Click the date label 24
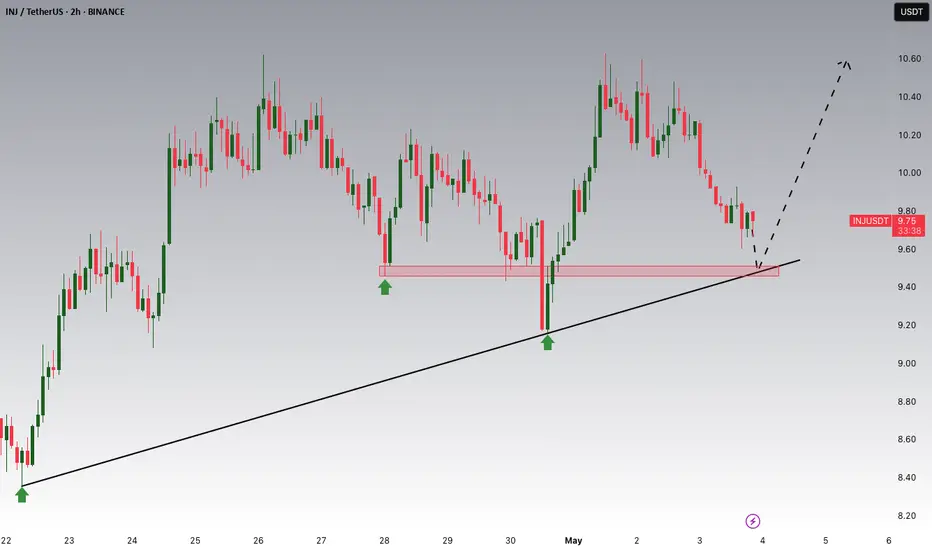 (x=132, y=540)
